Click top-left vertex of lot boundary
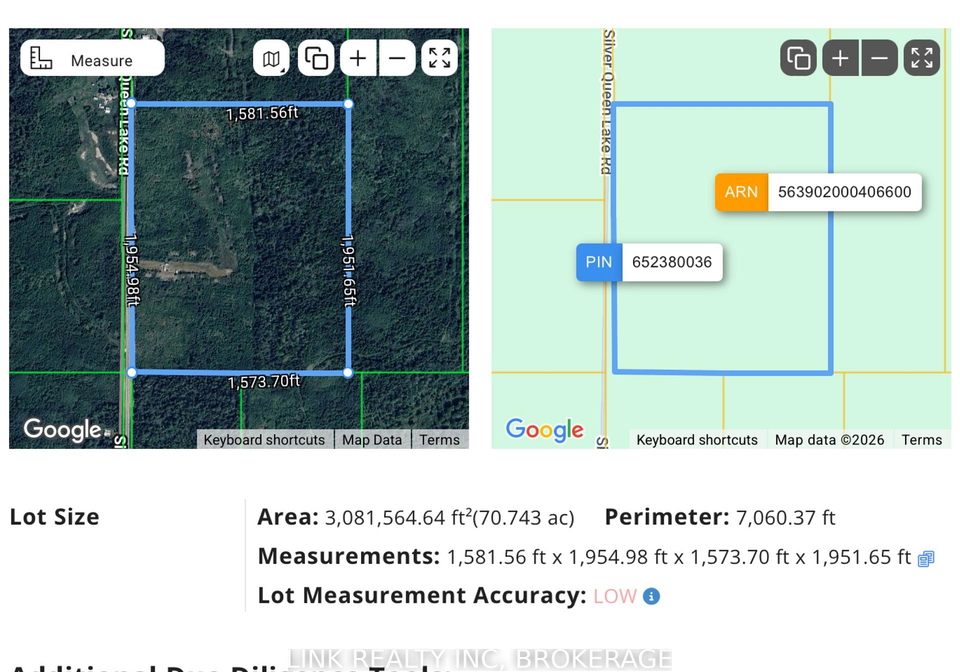Image resolution: width=960 pixels, height=672 pixels. click(x=132, y=104)
